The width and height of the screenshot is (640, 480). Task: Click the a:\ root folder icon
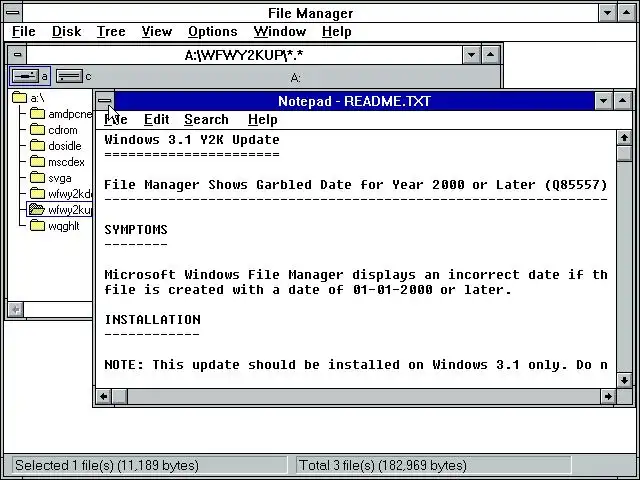click(x=19, y=98)
